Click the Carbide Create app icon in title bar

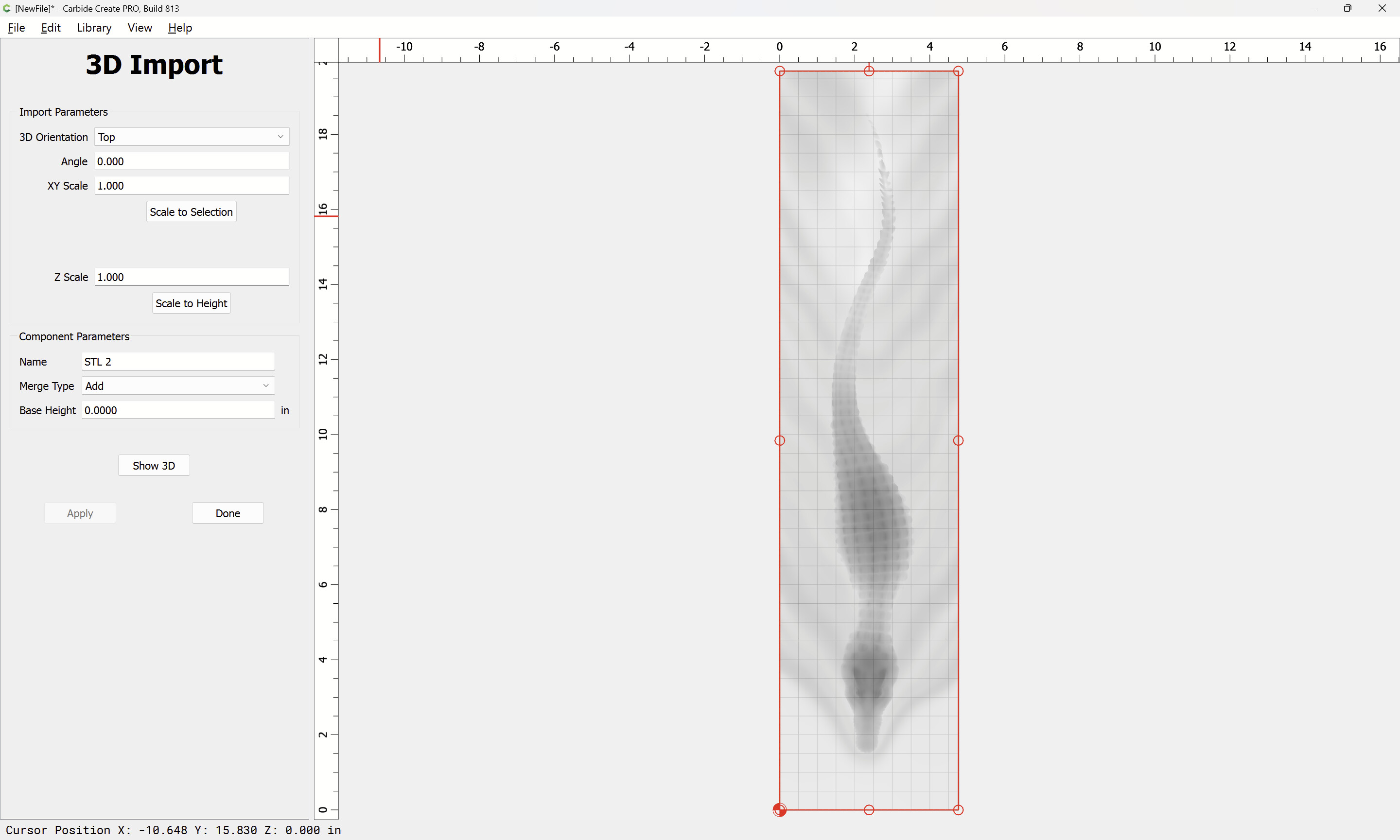click(x=7, y=8)
